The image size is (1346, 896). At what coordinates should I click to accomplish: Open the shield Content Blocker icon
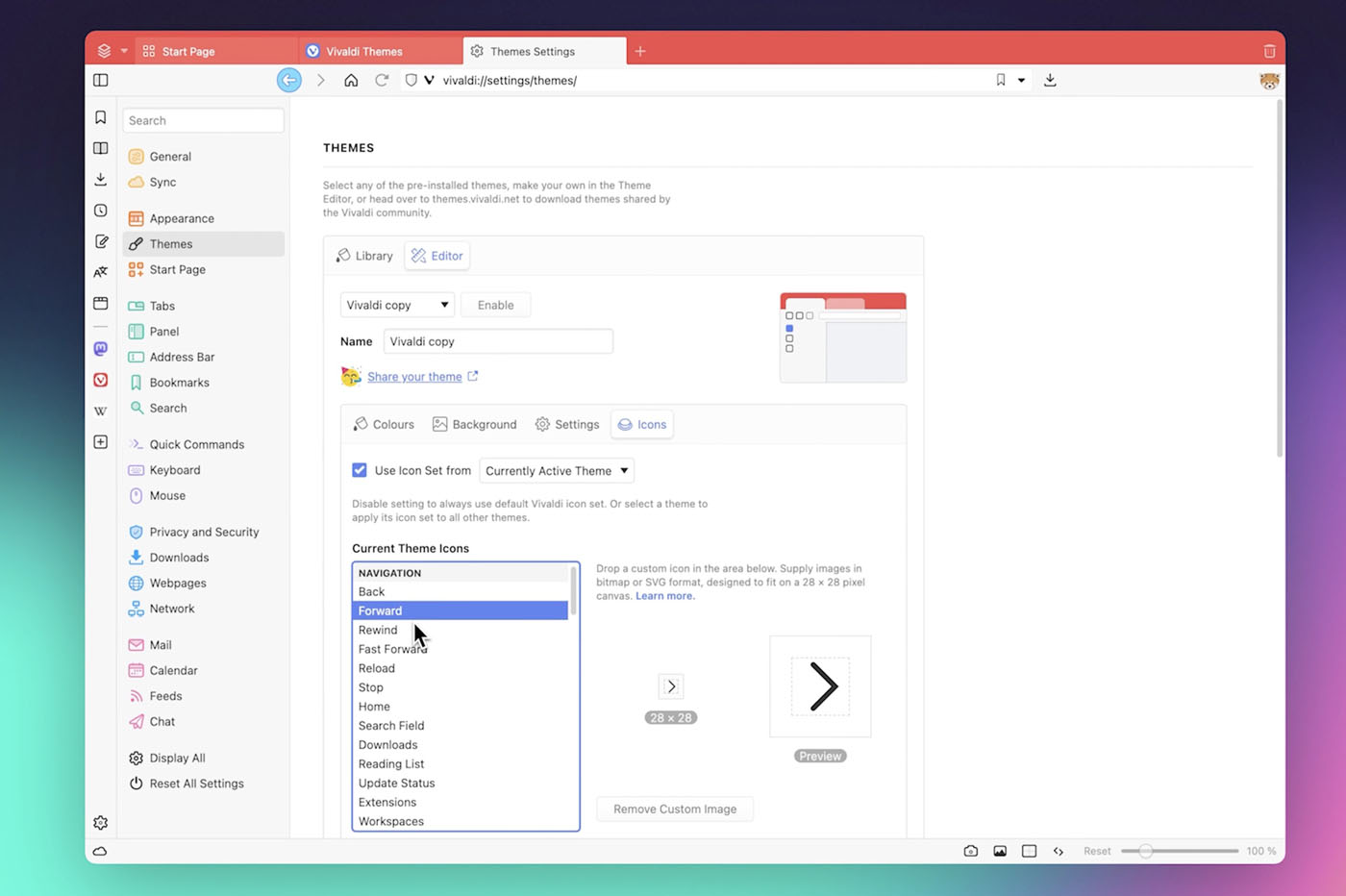[x=411, y=81]
